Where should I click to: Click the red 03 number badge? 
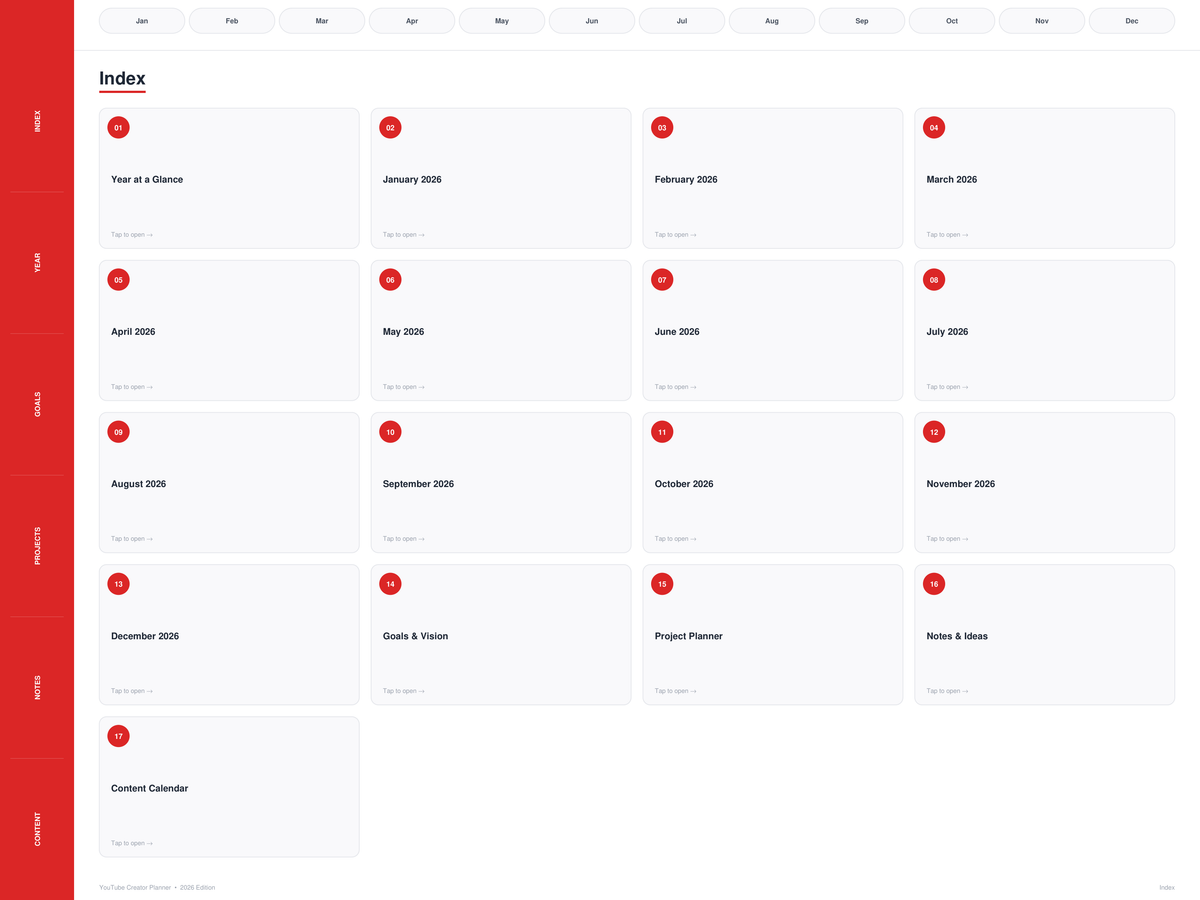coord(662,127)
